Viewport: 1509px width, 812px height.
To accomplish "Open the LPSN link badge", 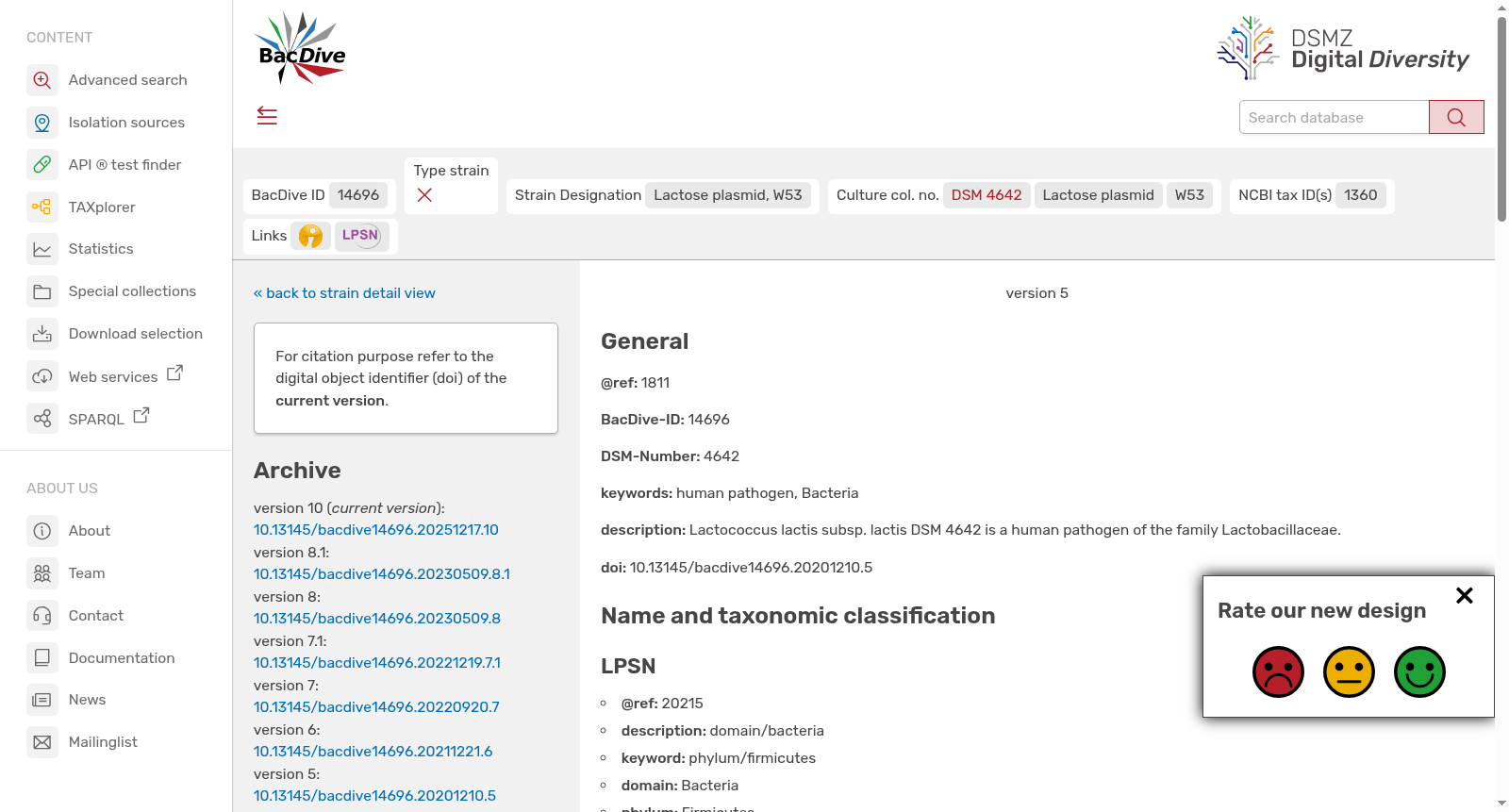I will tap(361, 236).
